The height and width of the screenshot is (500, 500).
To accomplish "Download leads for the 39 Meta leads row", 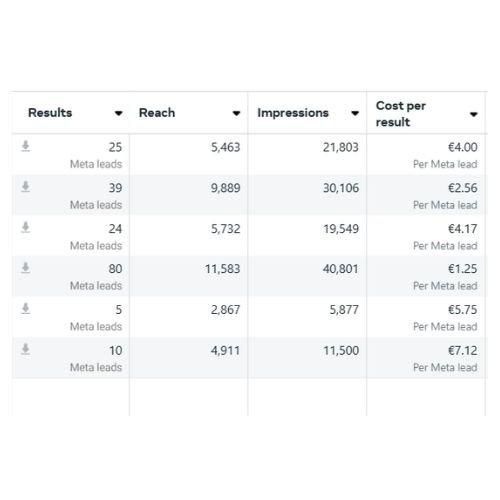I will click(26, 187).
